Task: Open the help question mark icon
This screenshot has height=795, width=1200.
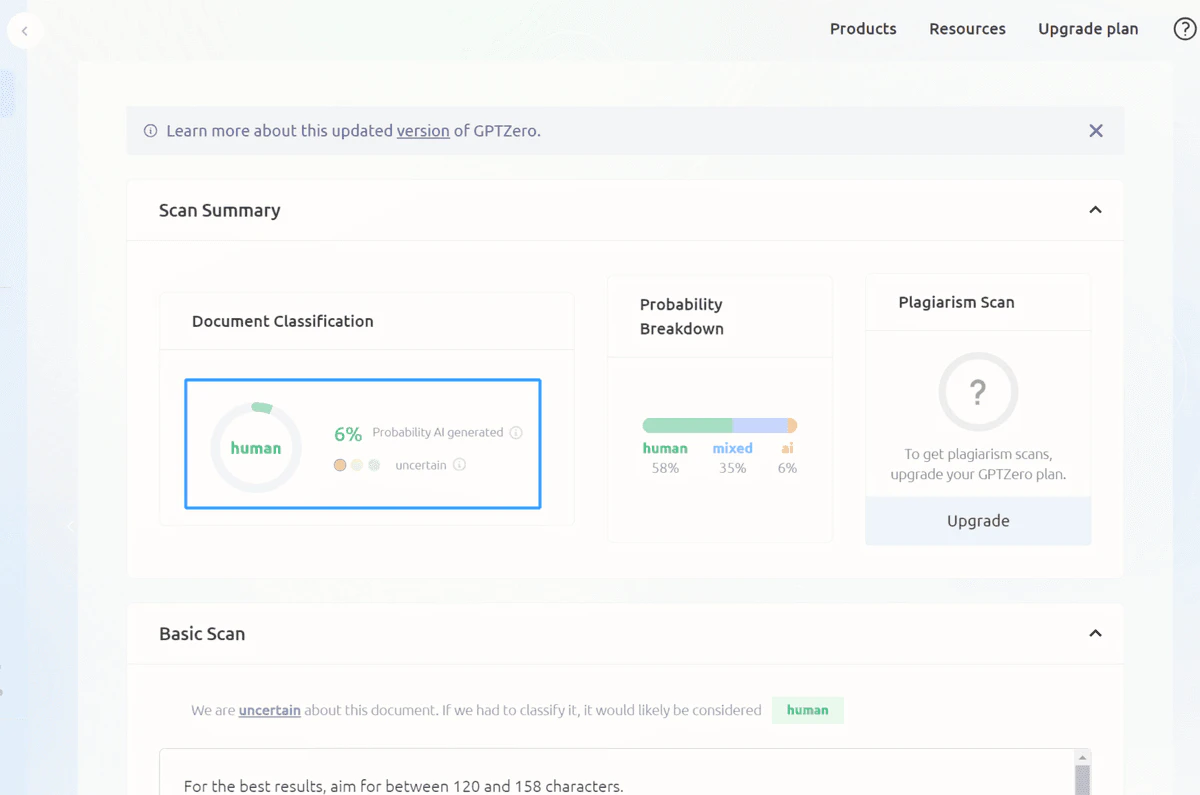Action: (x=1184, y=29)
